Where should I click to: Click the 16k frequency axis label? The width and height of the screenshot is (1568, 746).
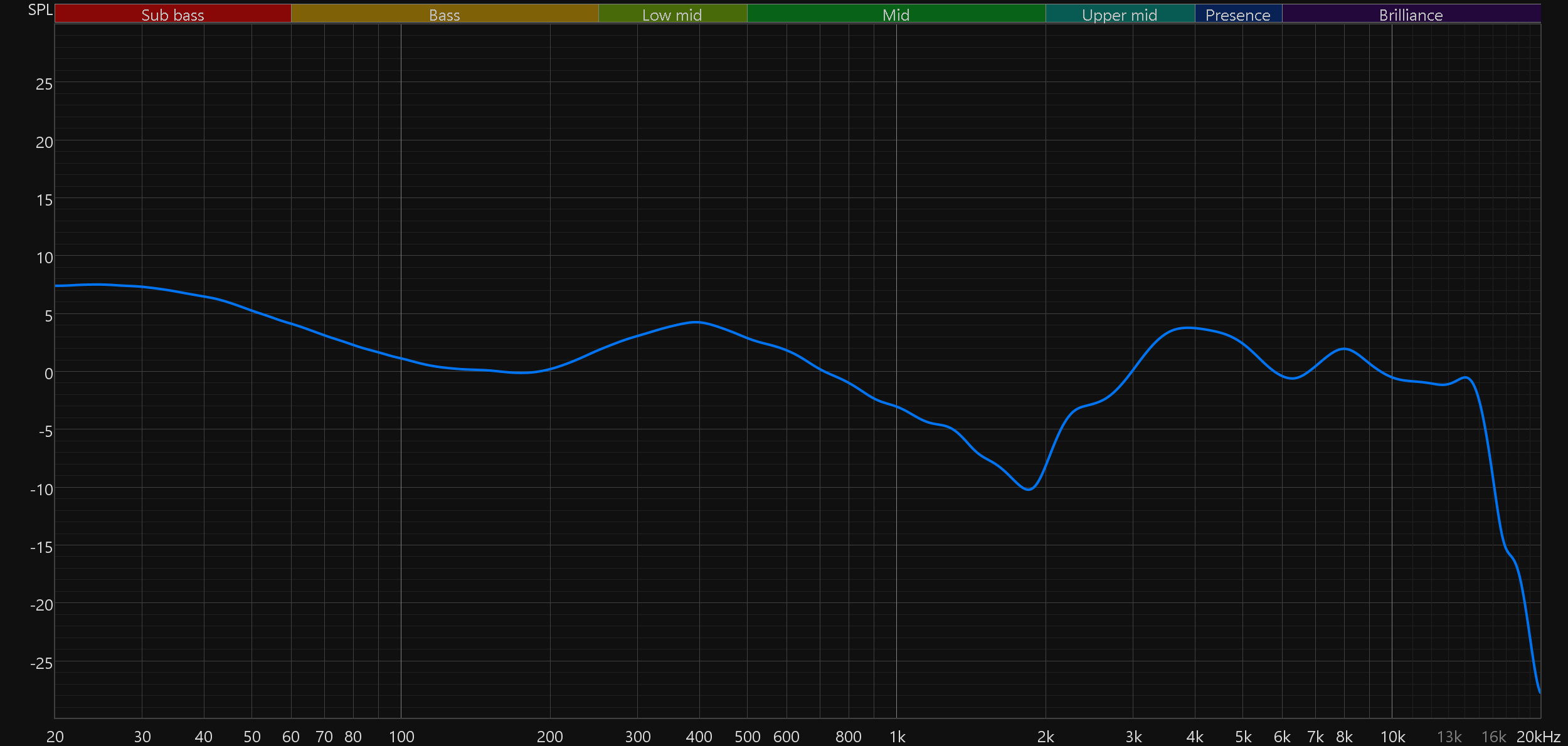pyautogui.click(x=1493, y=737)
